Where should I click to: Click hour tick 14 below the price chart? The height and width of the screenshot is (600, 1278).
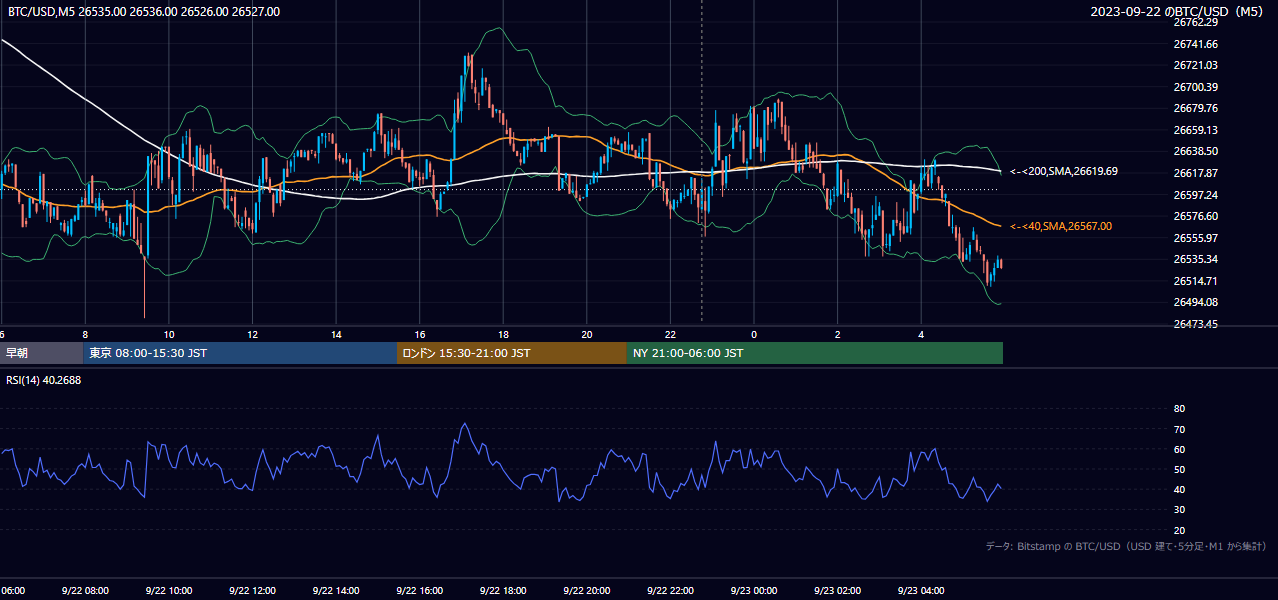[336, 335]
